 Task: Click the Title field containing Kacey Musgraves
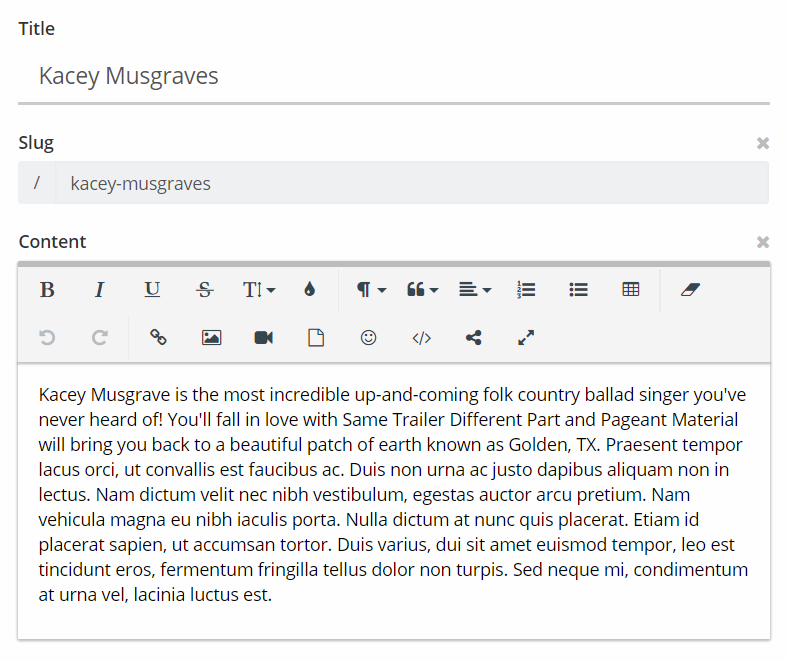(393, 76)
